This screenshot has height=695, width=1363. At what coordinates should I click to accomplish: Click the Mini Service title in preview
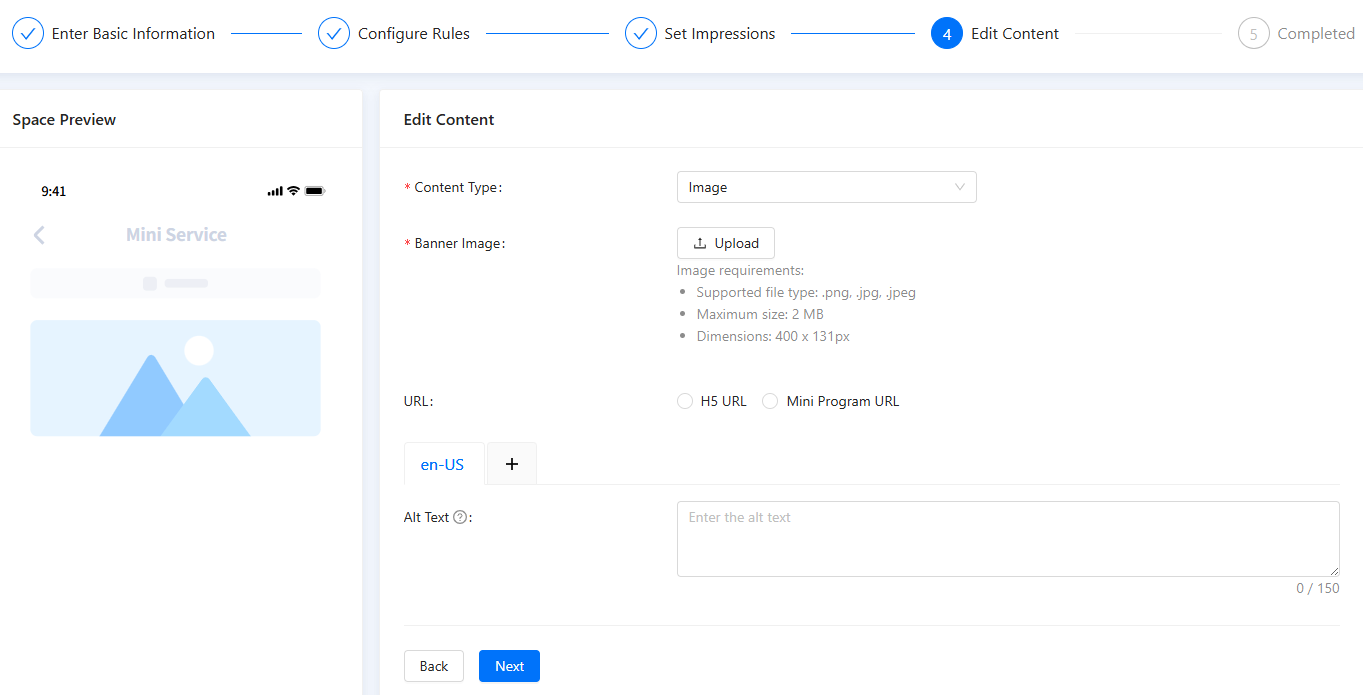pos(176,235)
